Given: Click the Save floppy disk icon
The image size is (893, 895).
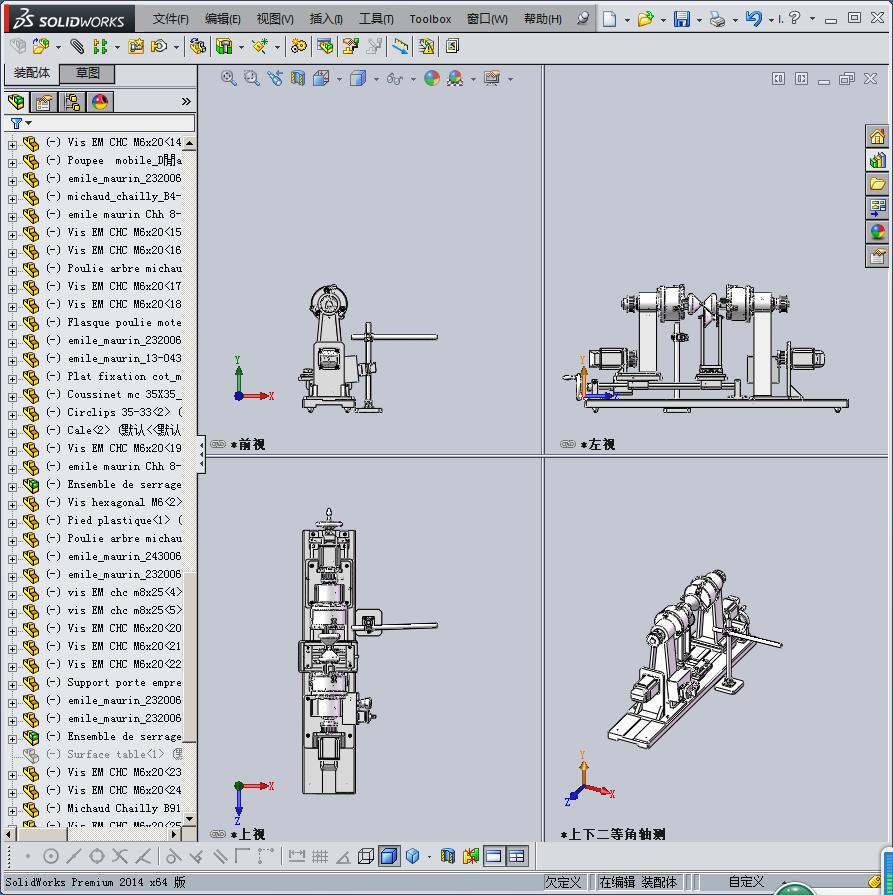Looking at the screenshot, I should tap(681, 19).
